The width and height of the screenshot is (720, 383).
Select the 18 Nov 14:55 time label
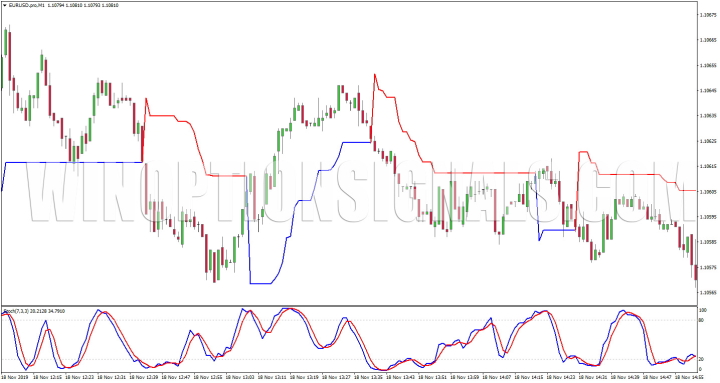(688, 376)
